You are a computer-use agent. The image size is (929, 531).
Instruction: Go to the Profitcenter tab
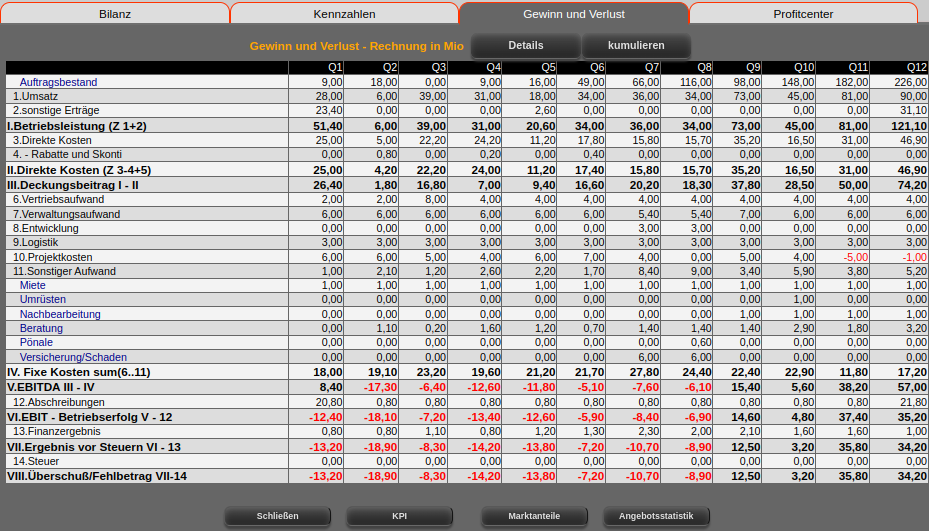(x=802, y=14)
